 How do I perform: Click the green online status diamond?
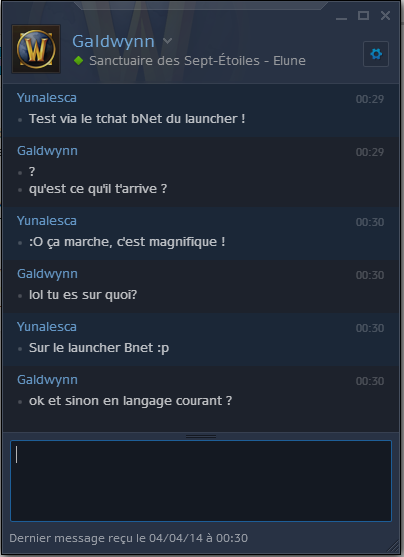click(x=78, y=61)
